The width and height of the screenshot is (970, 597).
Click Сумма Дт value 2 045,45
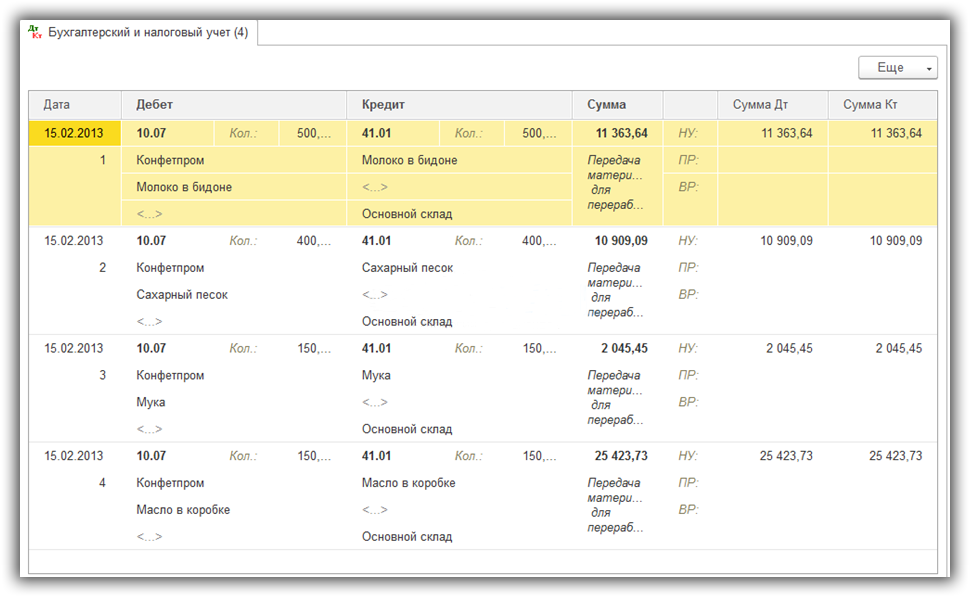point(789,348)
